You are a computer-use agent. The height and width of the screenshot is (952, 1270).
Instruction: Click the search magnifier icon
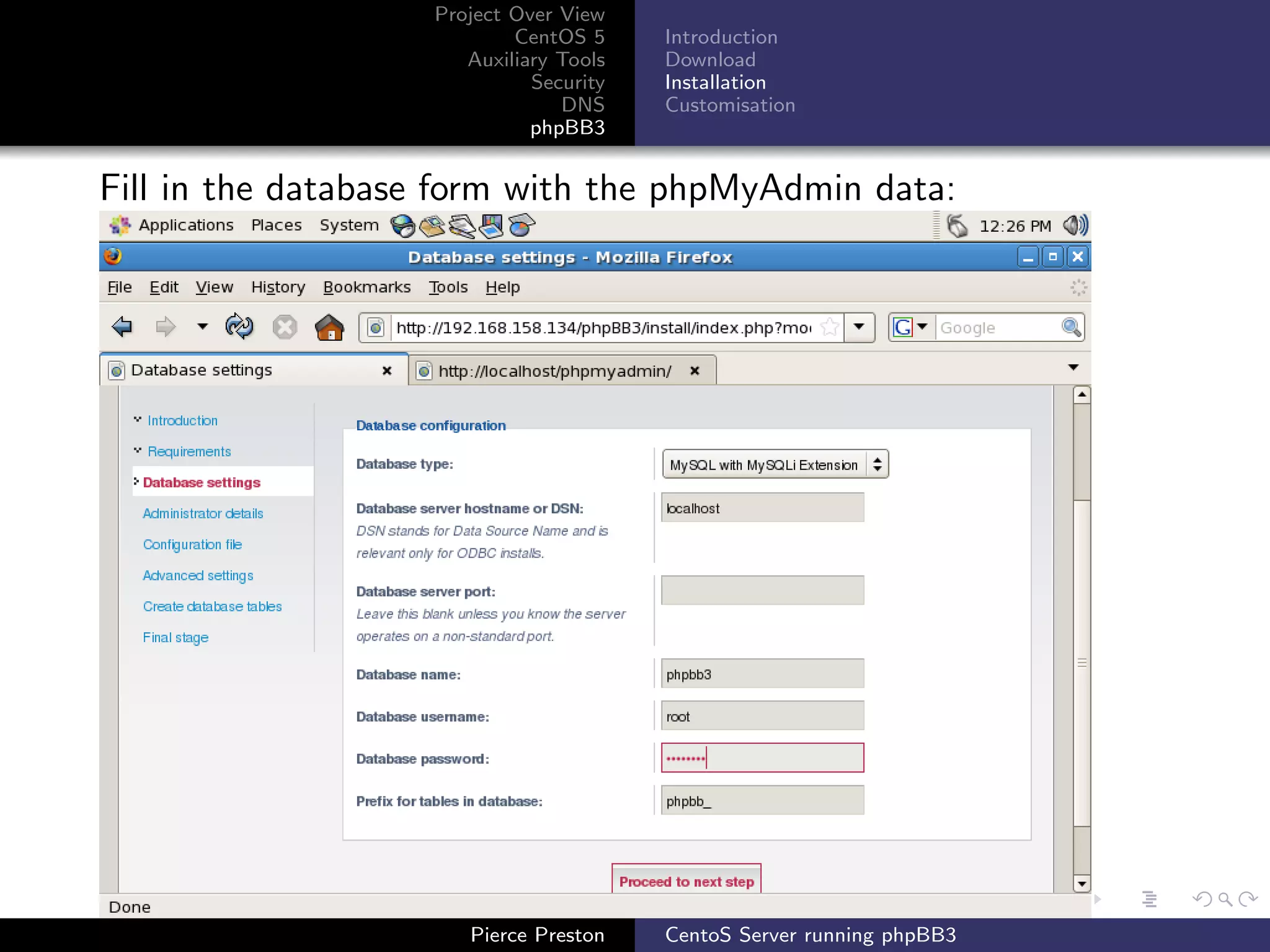click(x=1072, y=327)
